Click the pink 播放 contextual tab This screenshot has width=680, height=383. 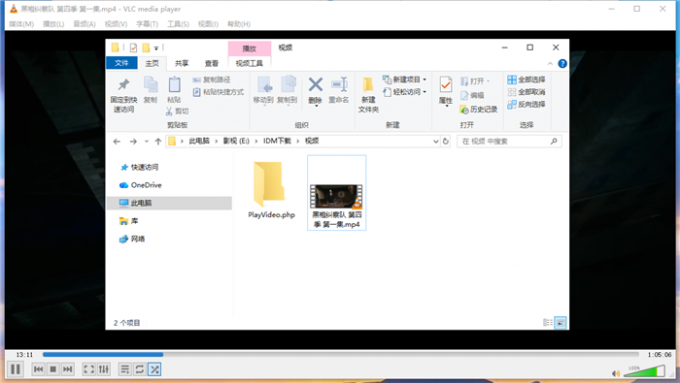tap(249, 48)
